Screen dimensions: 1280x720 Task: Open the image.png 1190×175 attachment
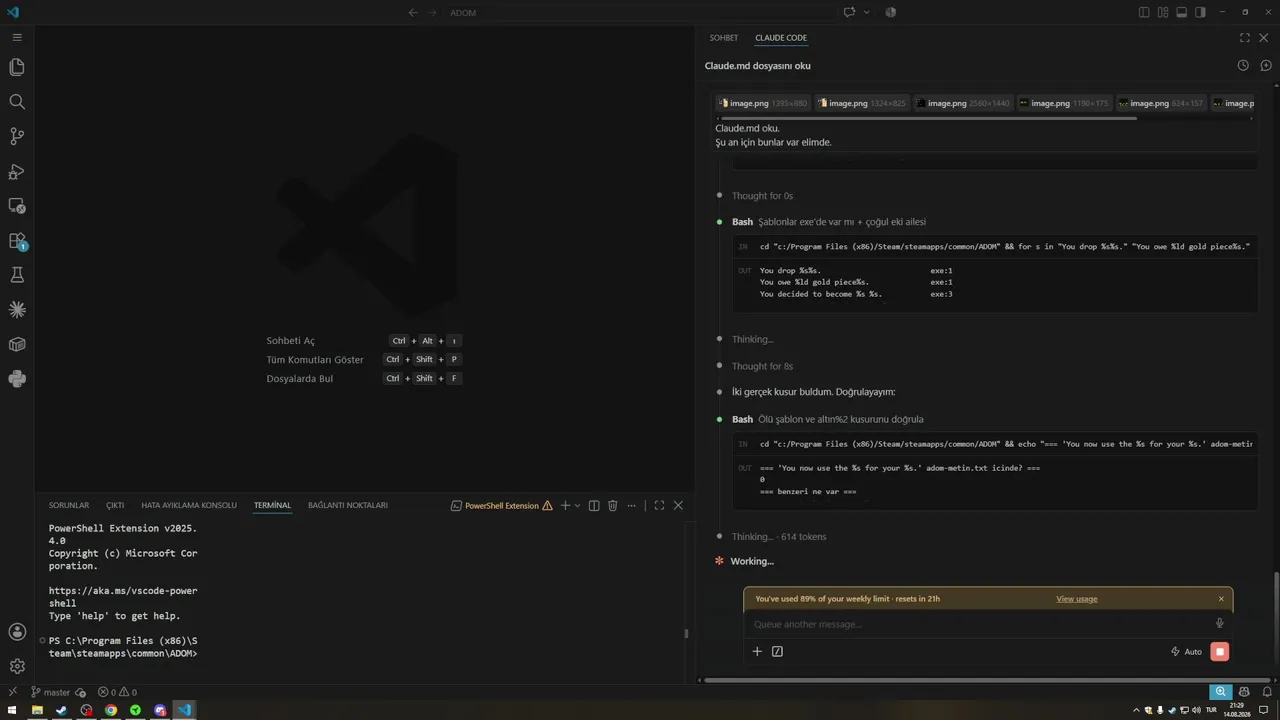coord(1064,103)
